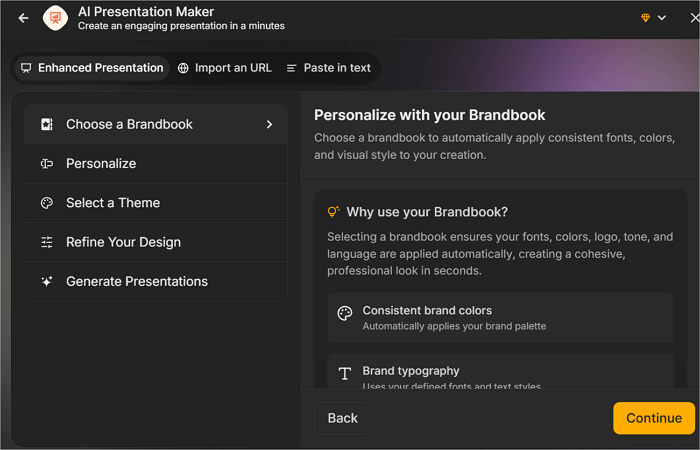Click the Generate Presentations sparkle icon
This screenshot has height=450, width=700.
(x=47, y=281)
